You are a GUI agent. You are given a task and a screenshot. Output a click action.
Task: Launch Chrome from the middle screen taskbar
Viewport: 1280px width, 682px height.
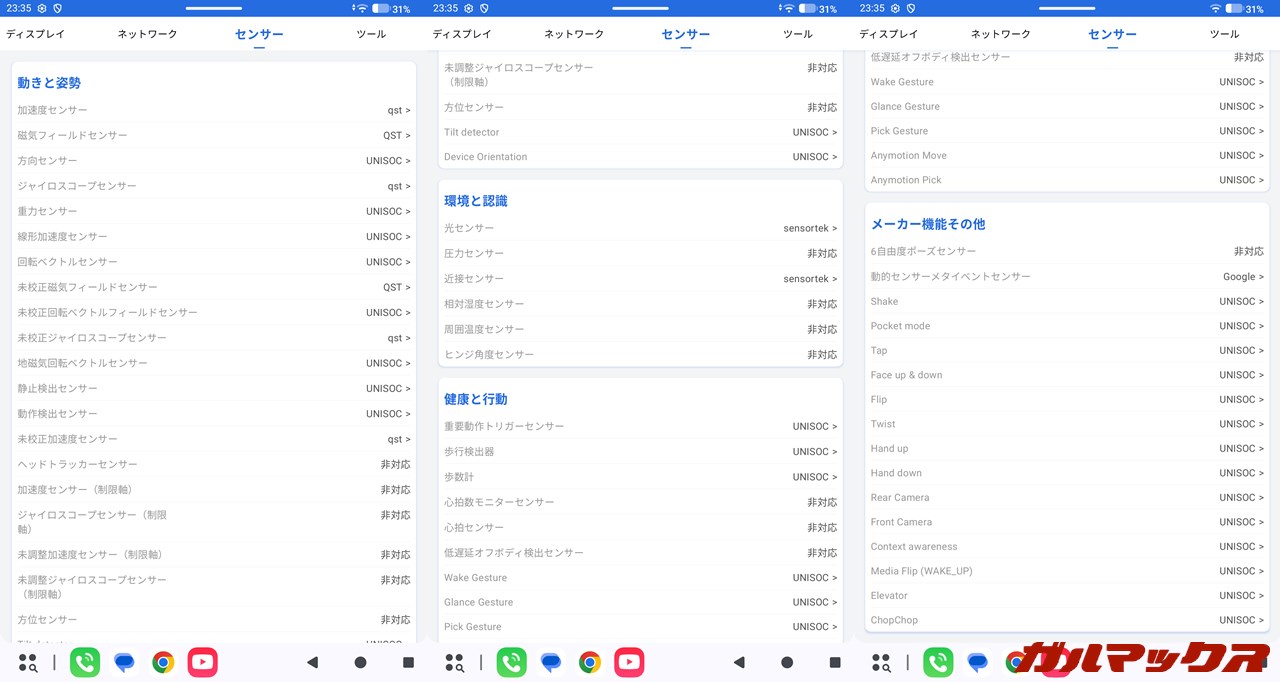tap(590, 662)
